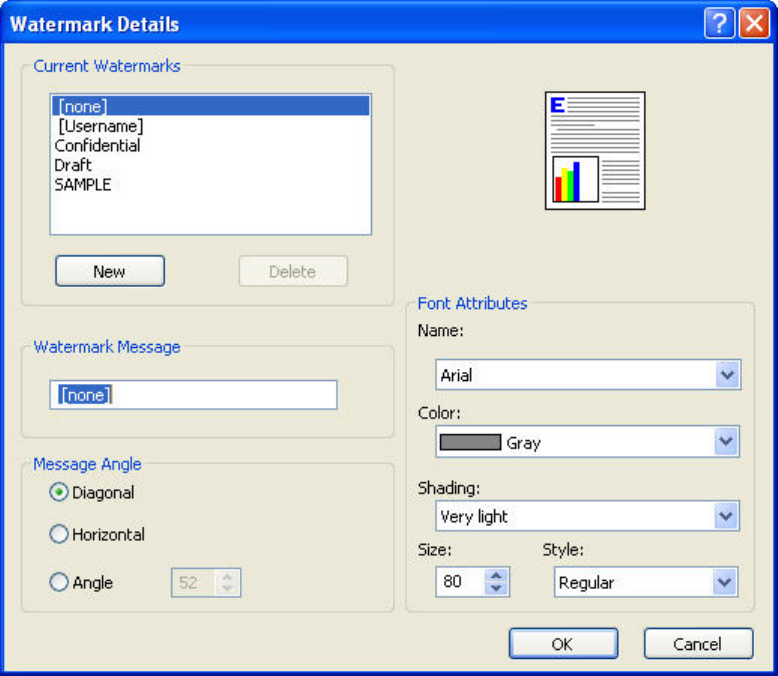Viewport: 778px width, 676px height.
Task: Decrease font size with down arrow
Action: (x=497, y=589)
